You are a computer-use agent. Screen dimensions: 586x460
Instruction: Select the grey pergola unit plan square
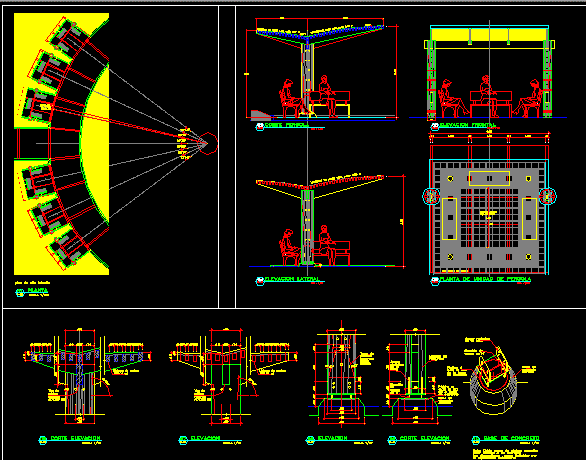(489, 217)
